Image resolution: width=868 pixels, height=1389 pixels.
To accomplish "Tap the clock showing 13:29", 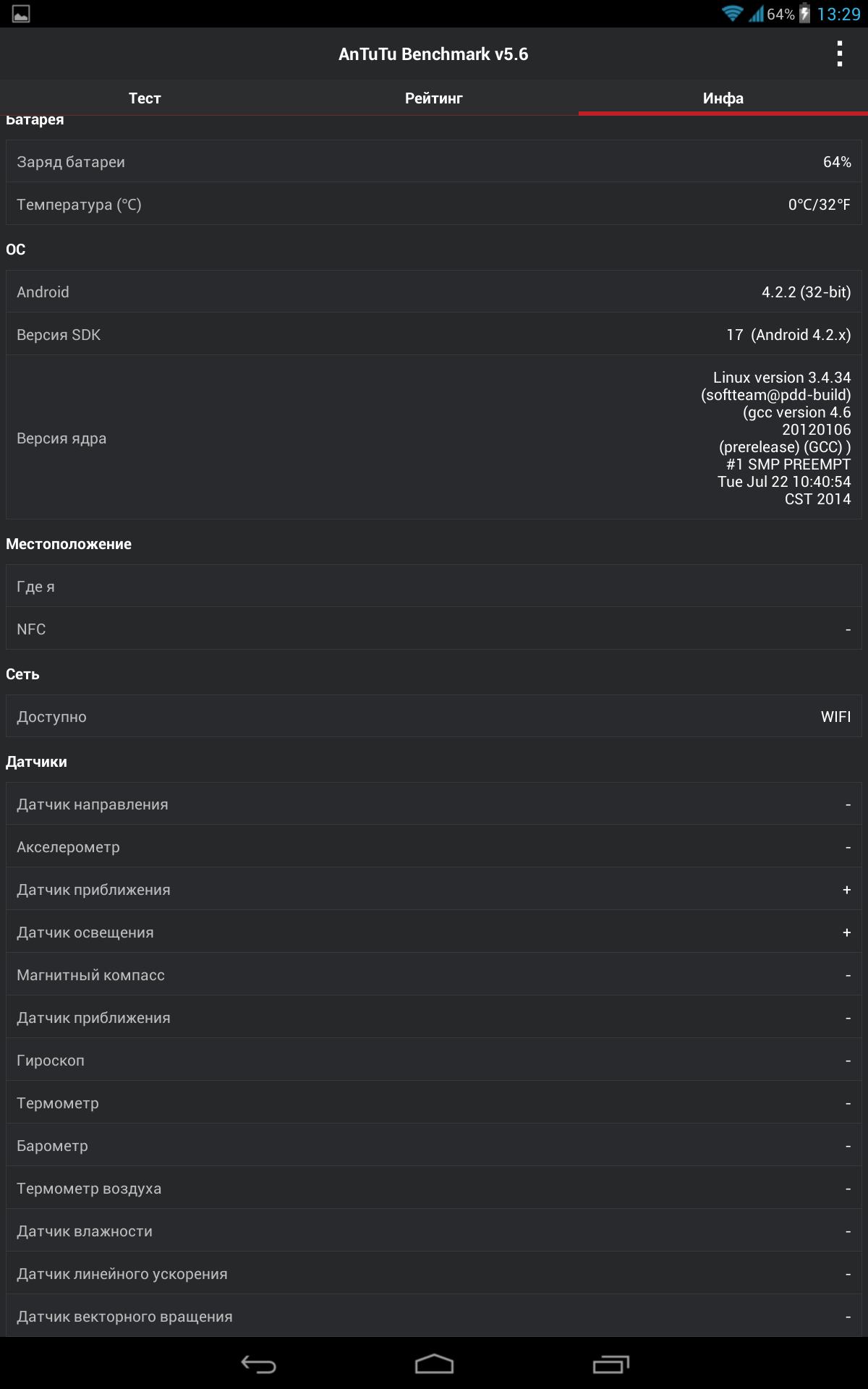I will point(838,14).
